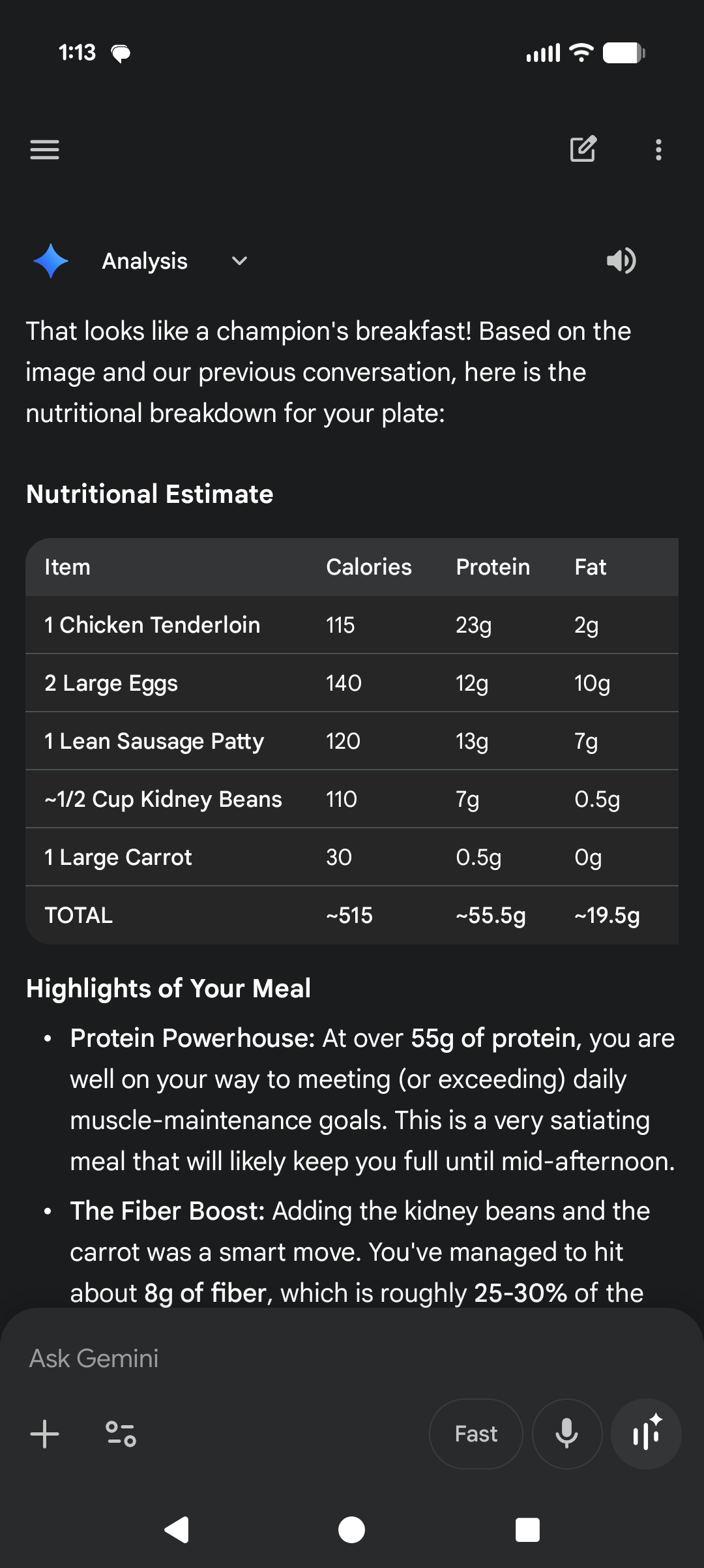Tap the Calories column header

click(368, 567)
